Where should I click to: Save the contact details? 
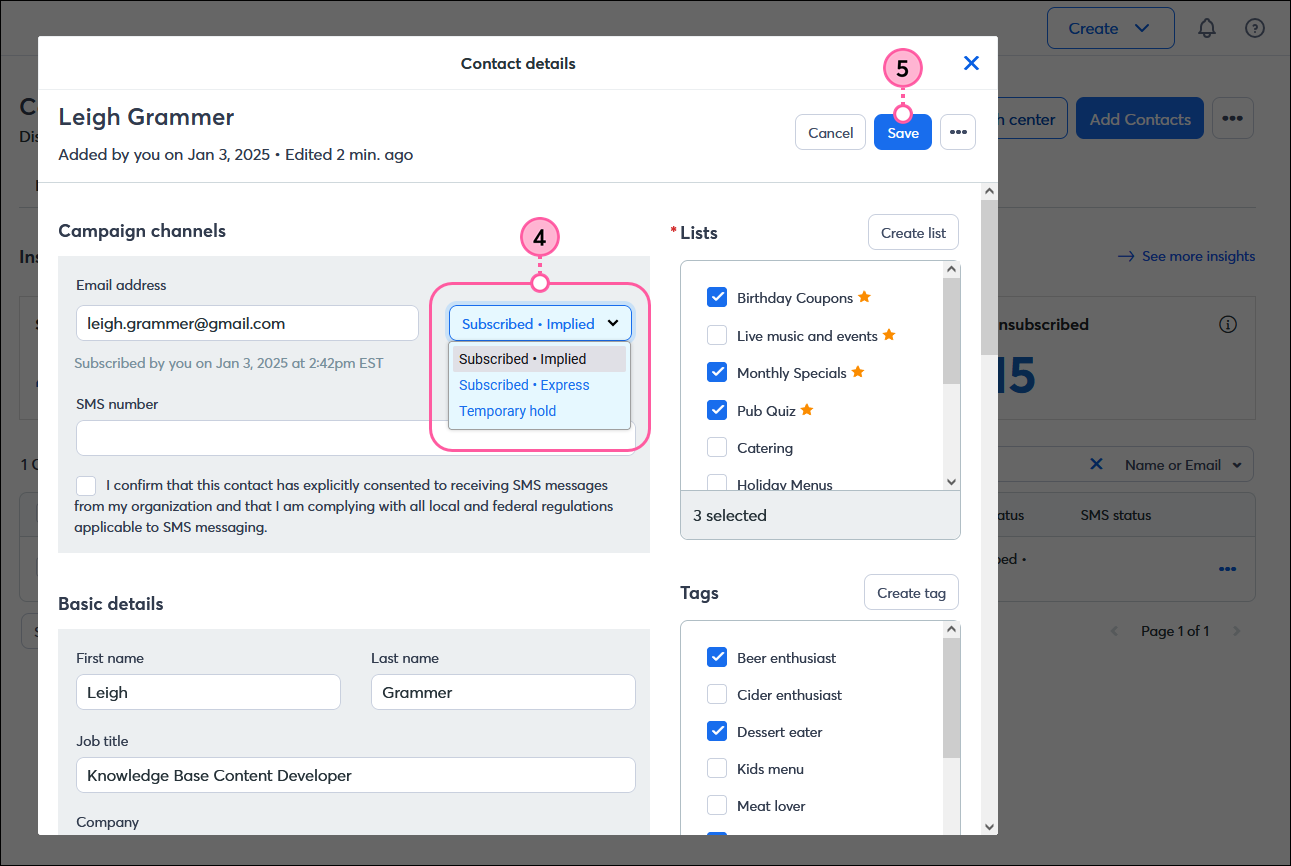903,132
